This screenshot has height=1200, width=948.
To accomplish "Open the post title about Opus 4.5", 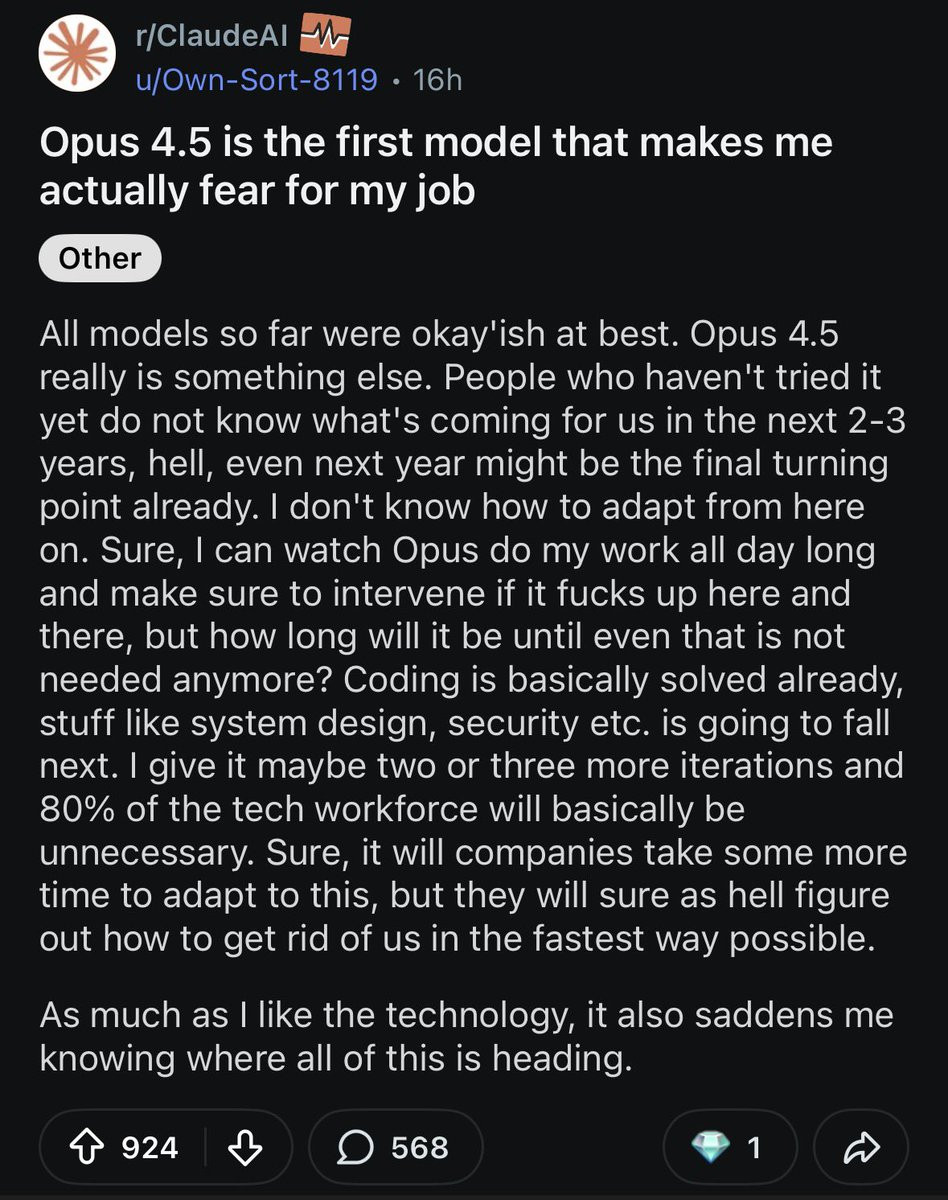I will coord(436,165).
